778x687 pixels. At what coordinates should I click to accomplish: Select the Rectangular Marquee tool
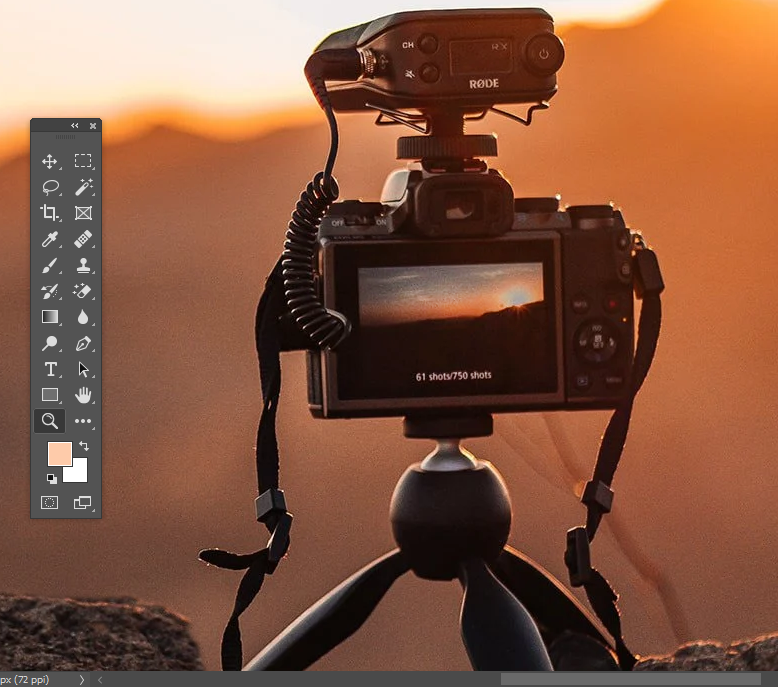(x=83, y=161)
